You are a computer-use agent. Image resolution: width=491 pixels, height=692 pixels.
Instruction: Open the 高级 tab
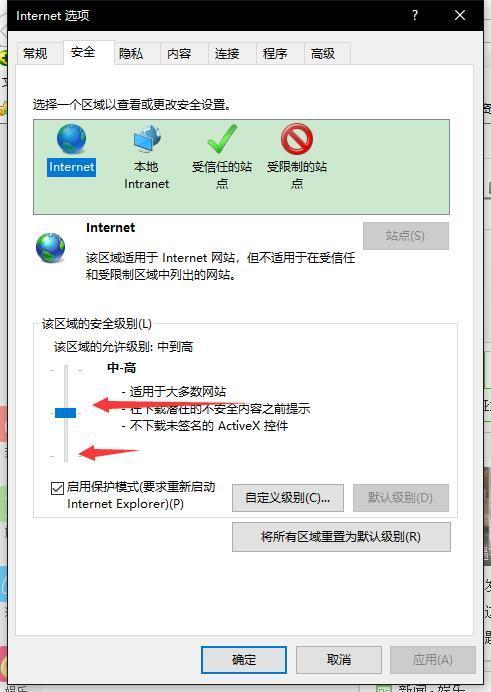pos(323,54)
